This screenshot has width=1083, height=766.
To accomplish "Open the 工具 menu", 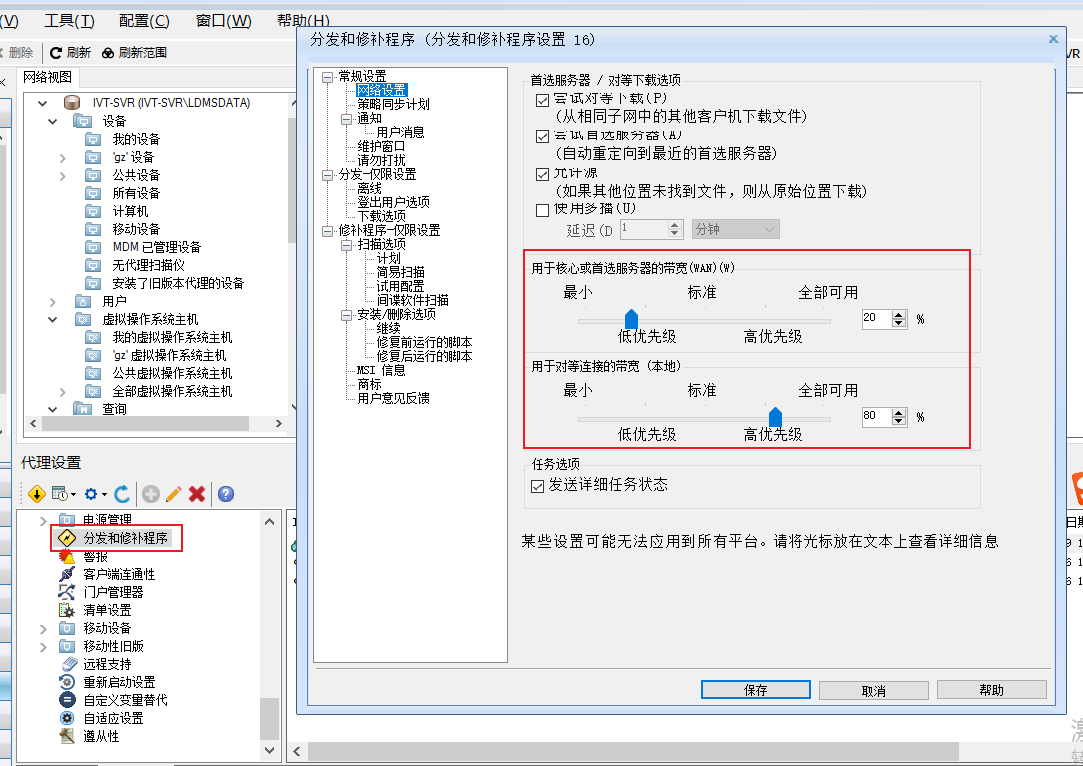I will (x=70, y=21).
